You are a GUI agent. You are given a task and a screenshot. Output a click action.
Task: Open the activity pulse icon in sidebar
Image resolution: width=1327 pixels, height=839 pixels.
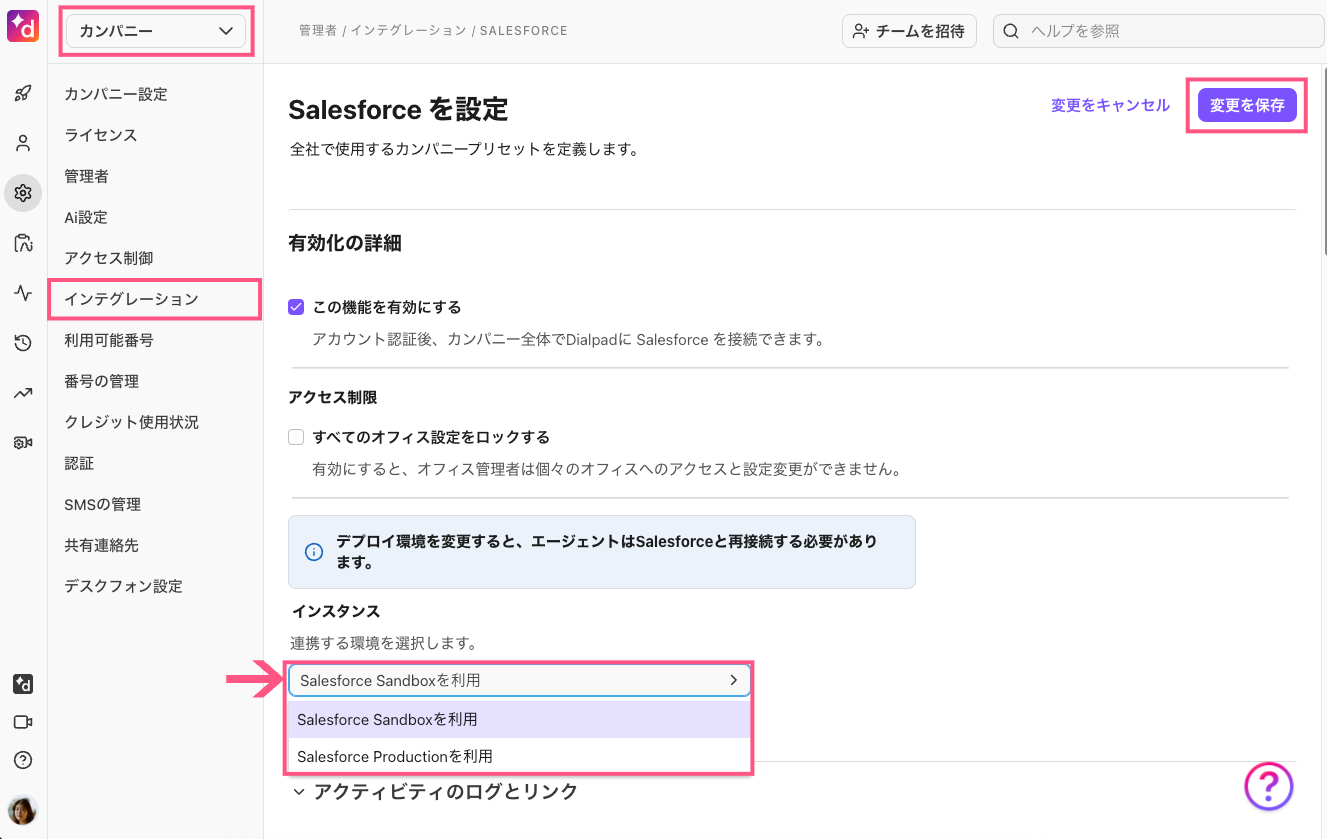(23, 293)
